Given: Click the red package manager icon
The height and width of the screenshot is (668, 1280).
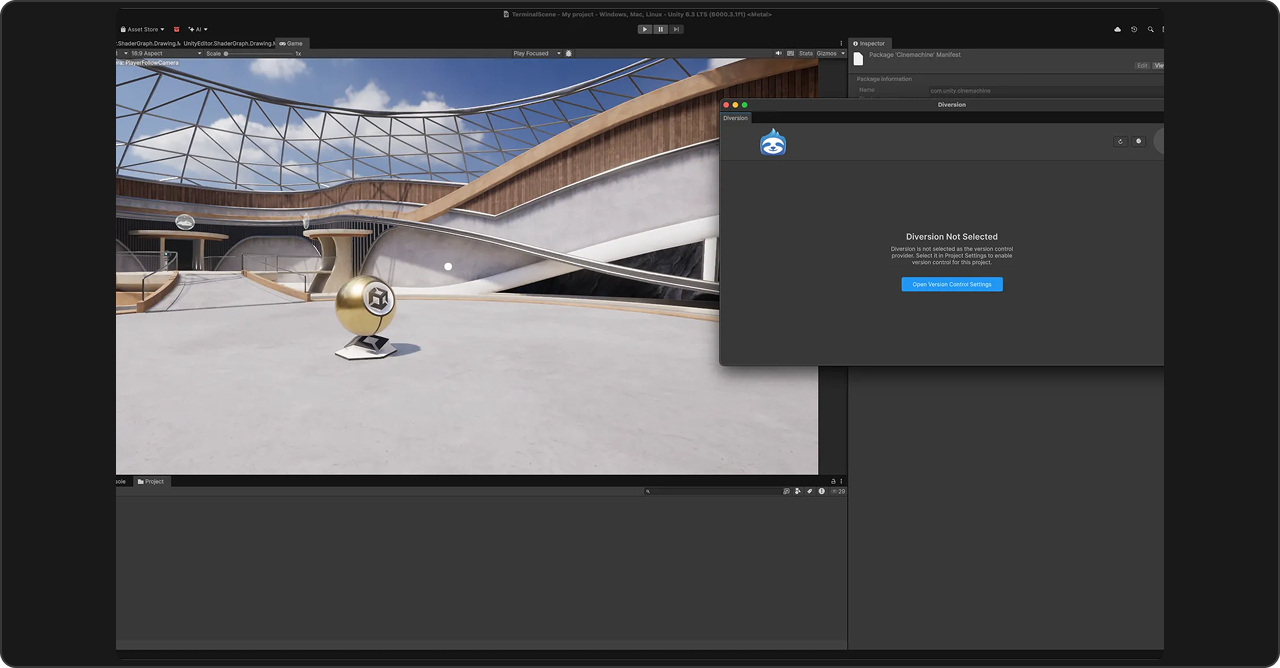Looking at the screenshot, I should (x=176, y=29).
